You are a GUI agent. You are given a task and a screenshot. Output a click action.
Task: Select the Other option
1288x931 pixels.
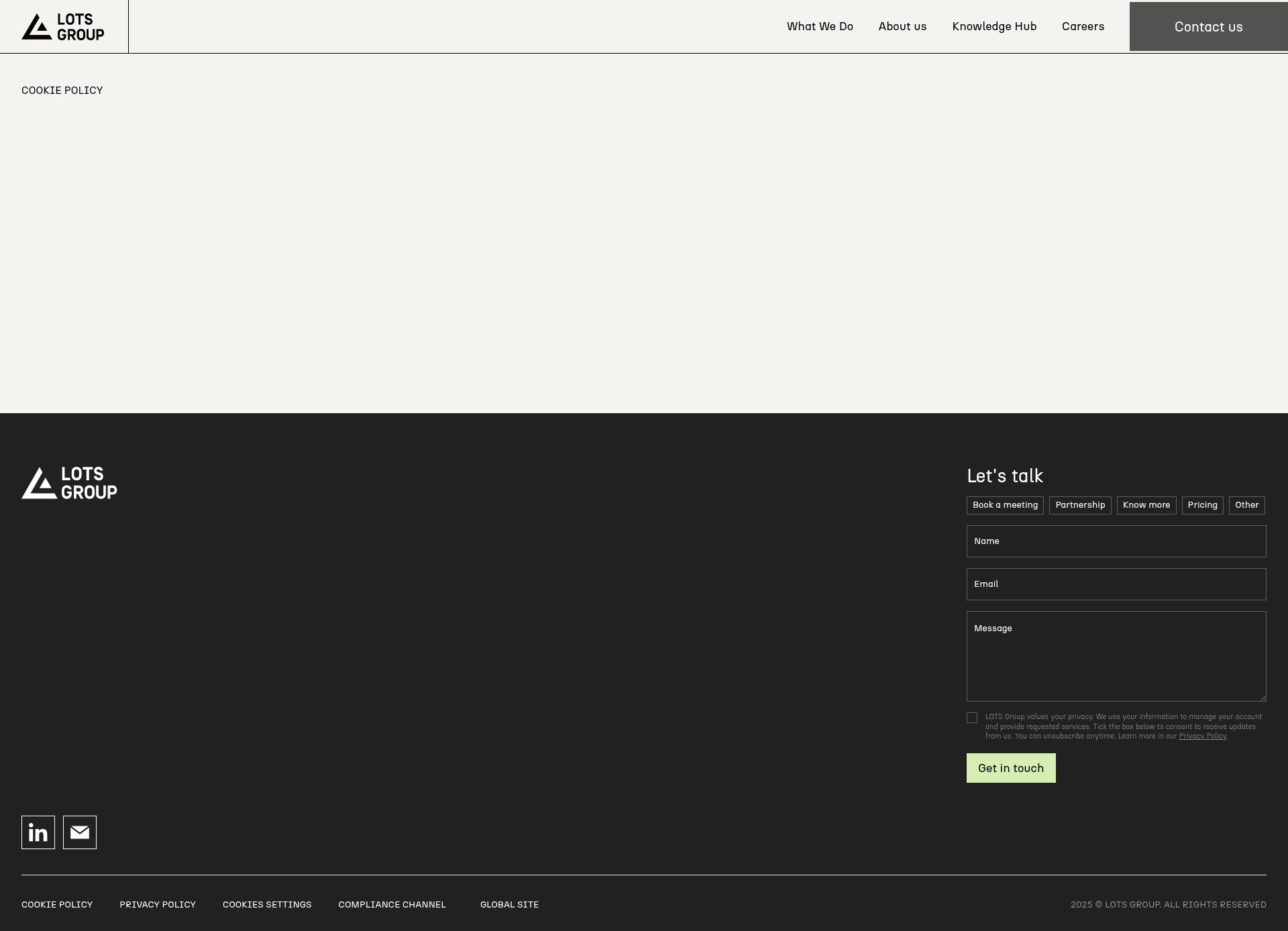point(1247,505)
